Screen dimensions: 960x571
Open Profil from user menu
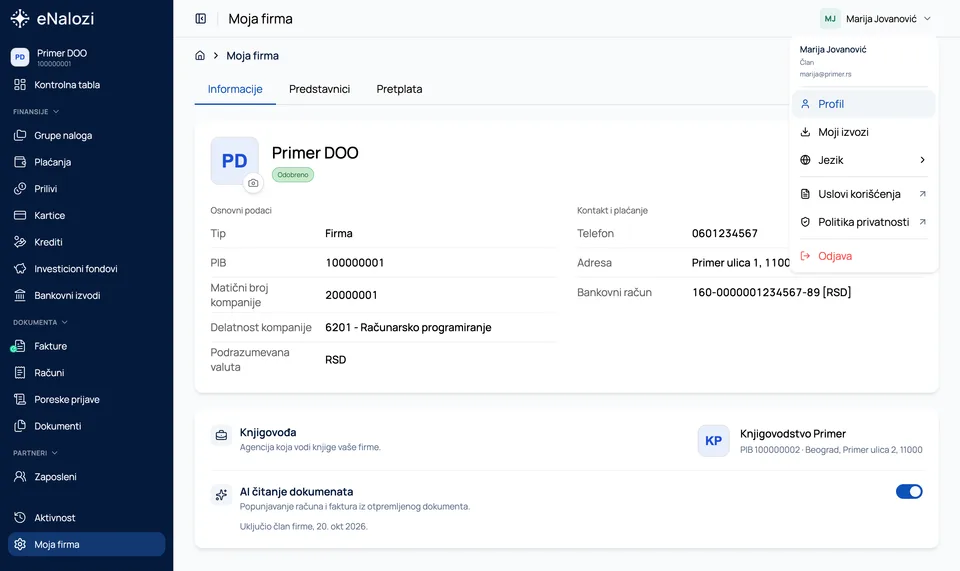[x=863, y=104]
